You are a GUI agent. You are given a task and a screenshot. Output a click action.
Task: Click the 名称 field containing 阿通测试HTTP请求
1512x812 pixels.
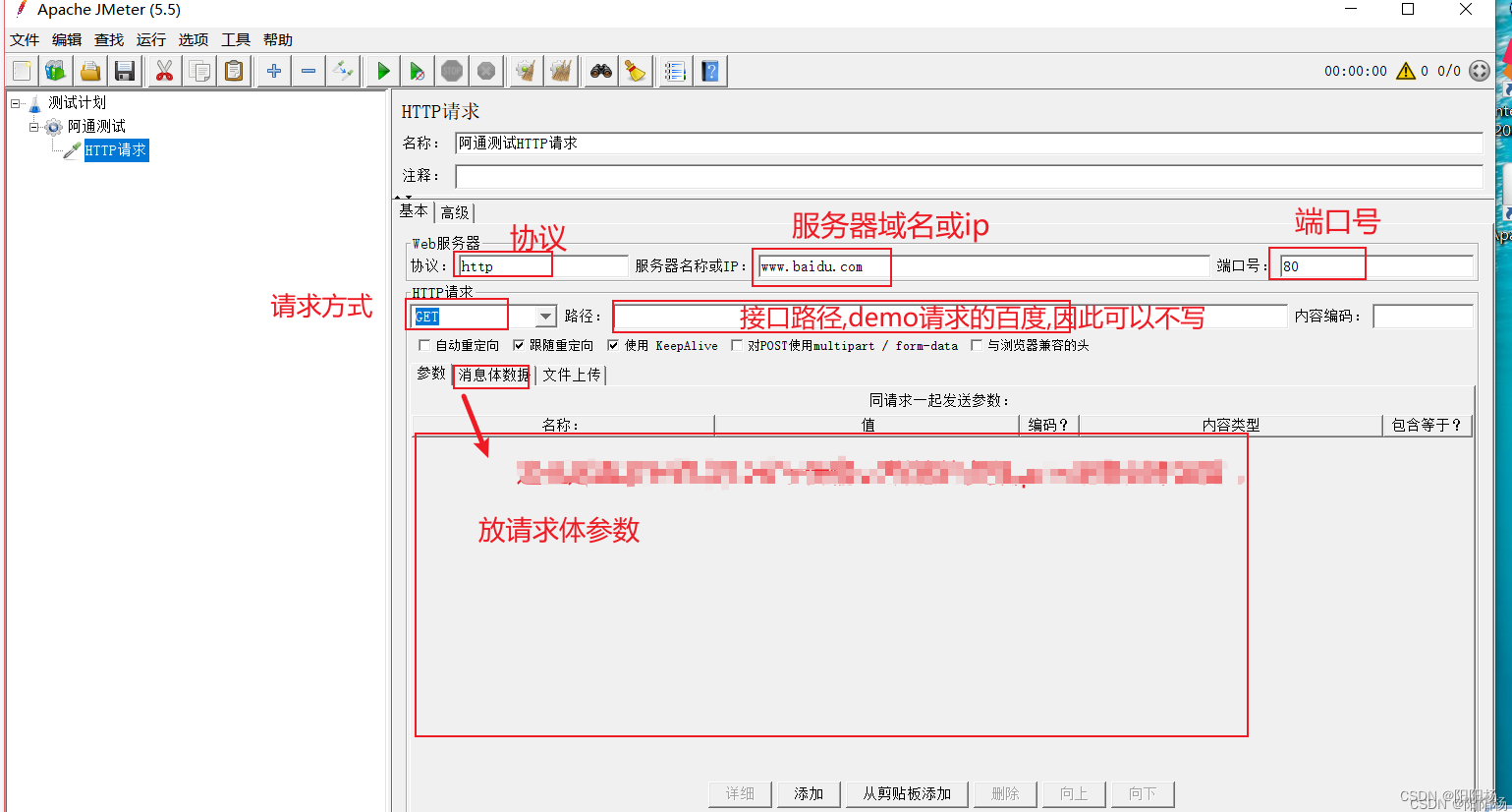pos(969,144)
